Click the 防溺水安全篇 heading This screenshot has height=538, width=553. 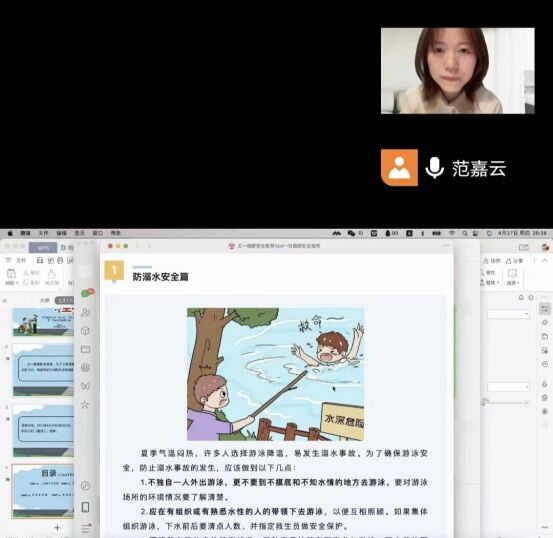[160, 277]
